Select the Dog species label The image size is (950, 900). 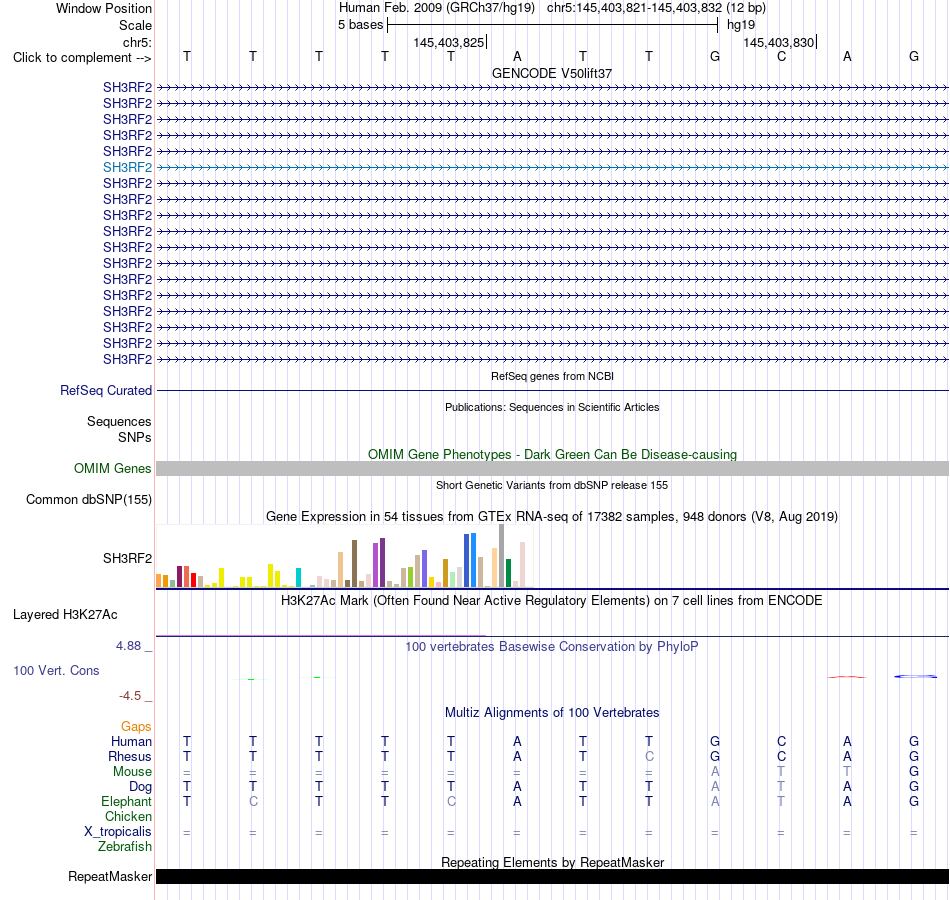point(140,787)
